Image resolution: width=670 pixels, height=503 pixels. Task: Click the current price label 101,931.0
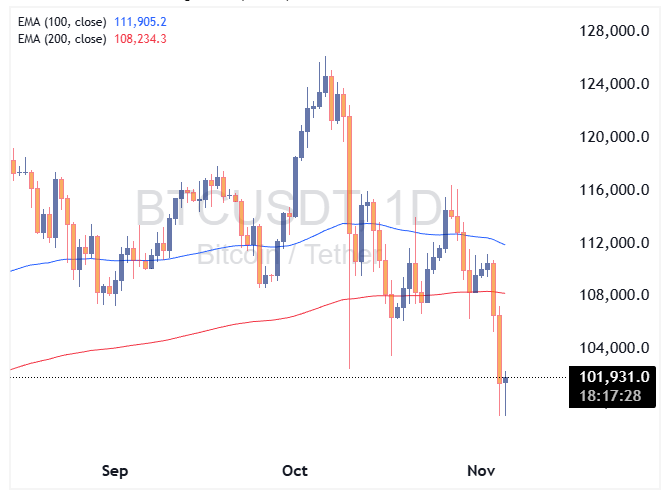click(610, 377)
